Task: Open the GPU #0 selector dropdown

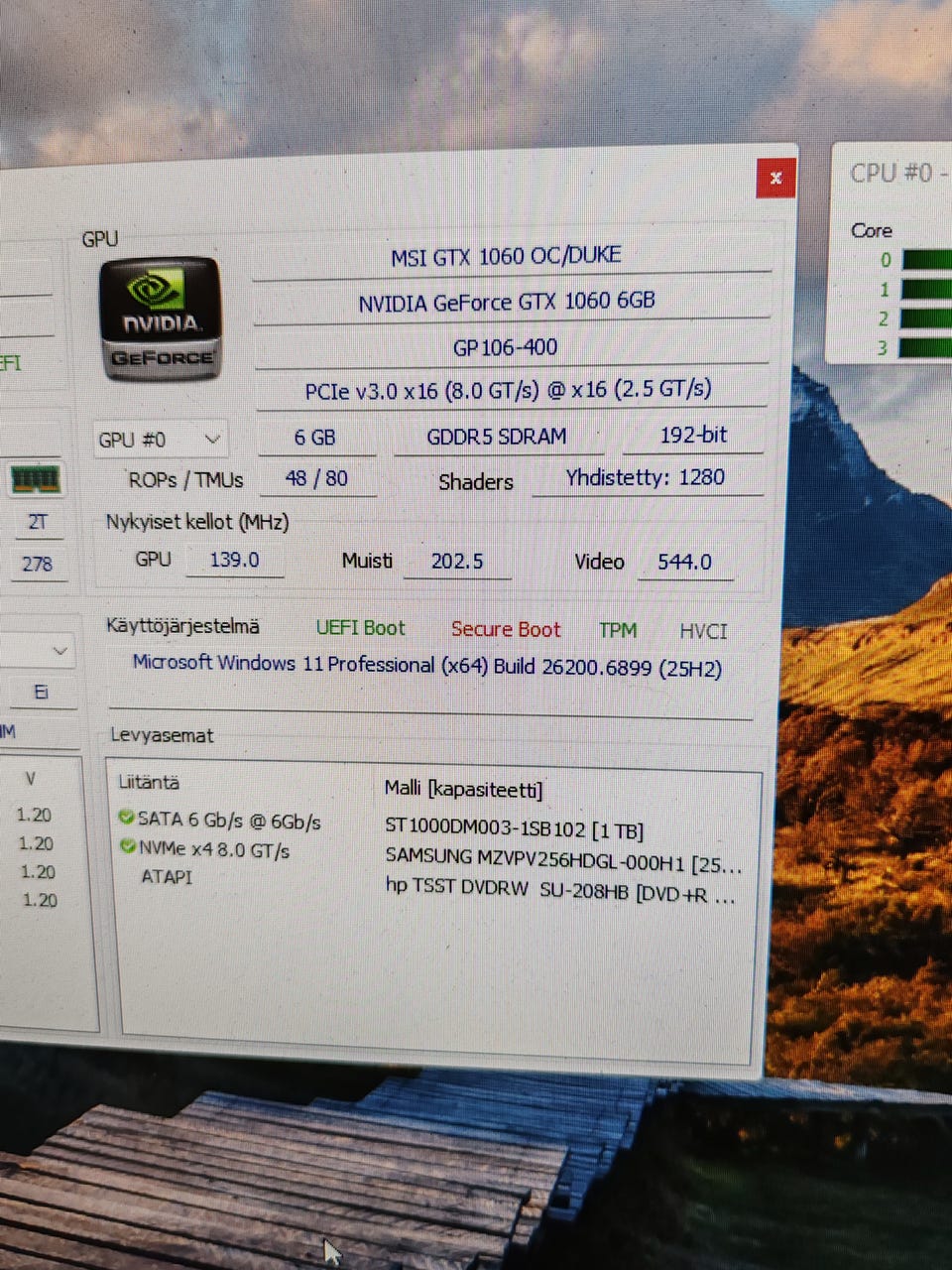Action: [160, 440]
